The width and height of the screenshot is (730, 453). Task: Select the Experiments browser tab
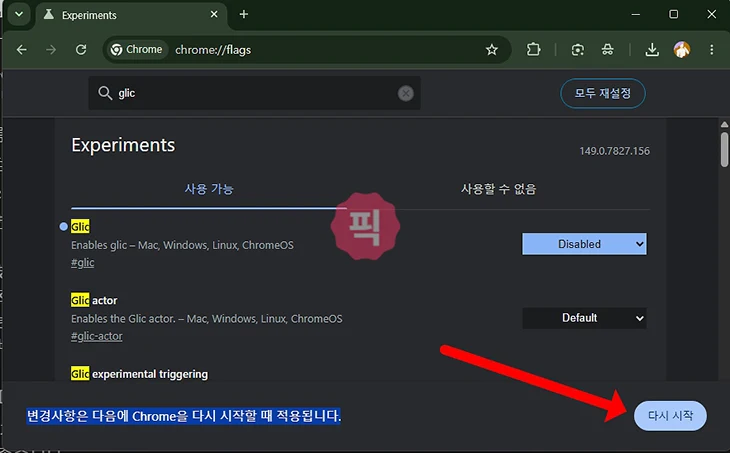pos(130,15)
